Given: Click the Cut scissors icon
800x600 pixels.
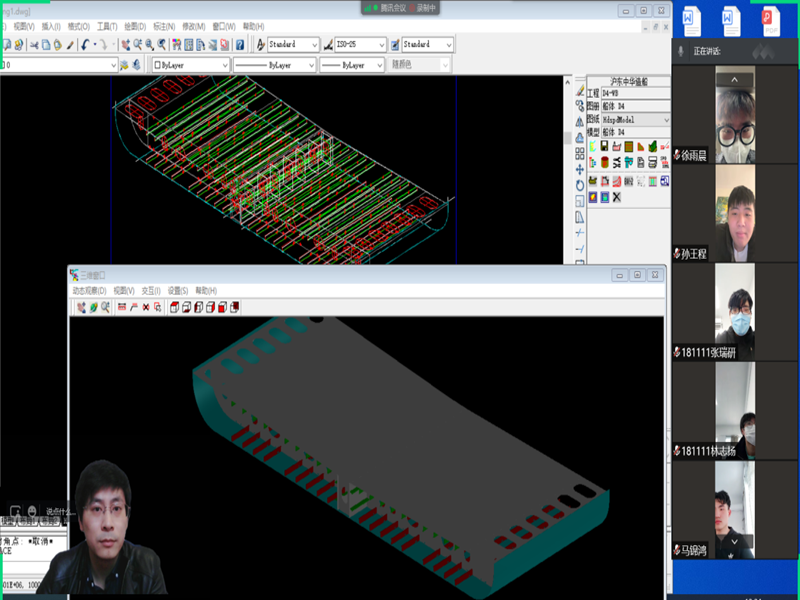Looking at the screenshot, I should pyautogui.click(x=33, y=45).
